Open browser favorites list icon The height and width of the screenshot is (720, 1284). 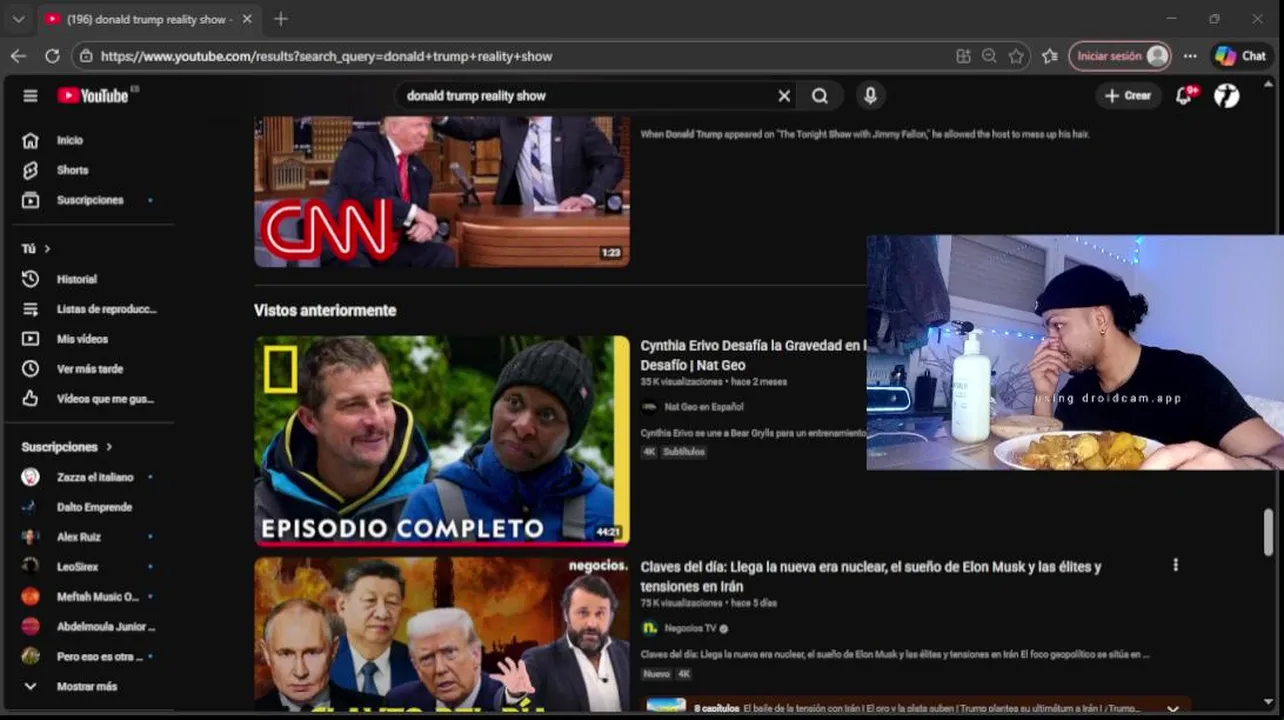1049,56
